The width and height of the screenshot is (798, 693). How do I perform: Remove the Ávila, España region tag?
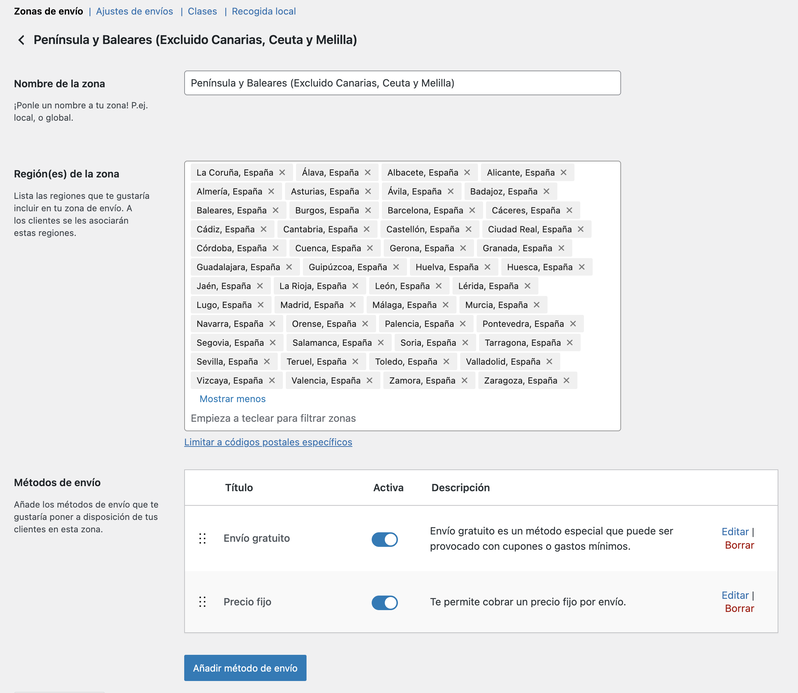(450, 191)
